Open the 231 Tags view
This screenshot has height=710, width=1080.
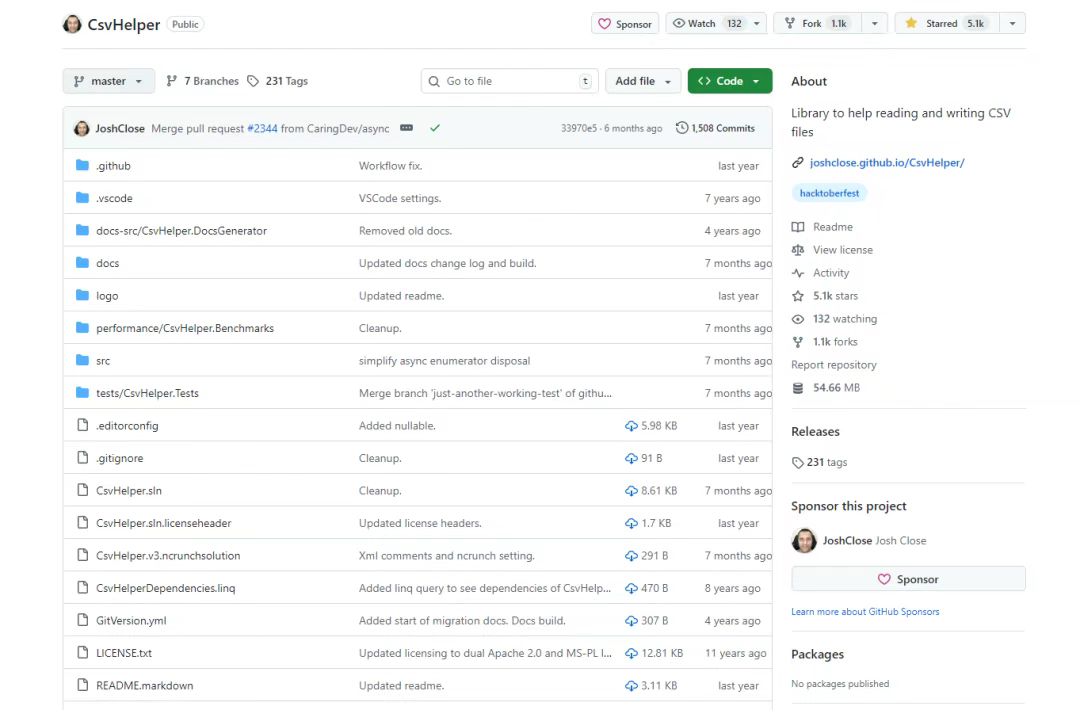point(278,81)
